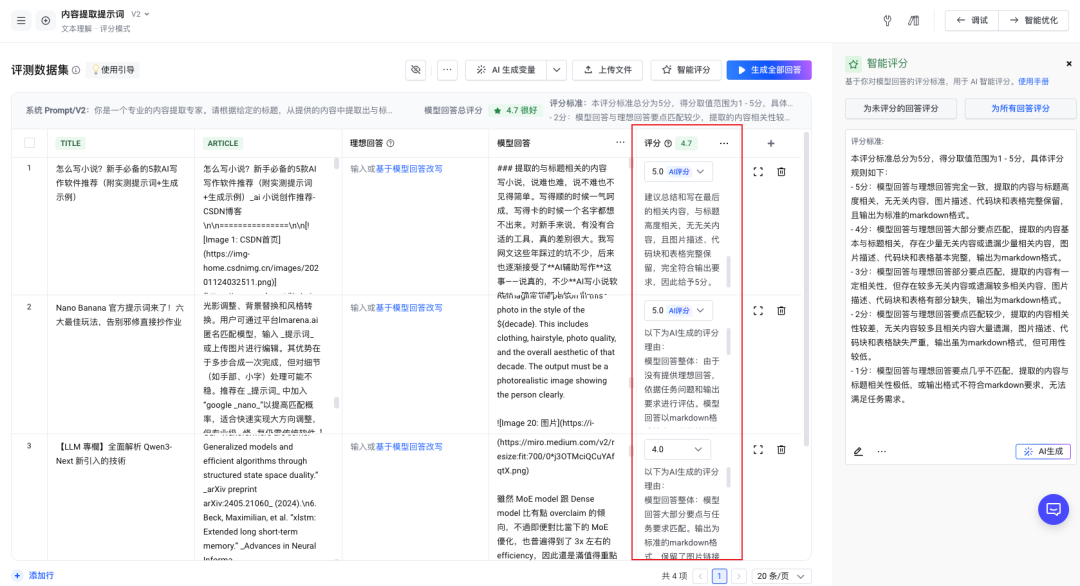Click the hide columns eye-slash icon

click(x=416, y=70)
